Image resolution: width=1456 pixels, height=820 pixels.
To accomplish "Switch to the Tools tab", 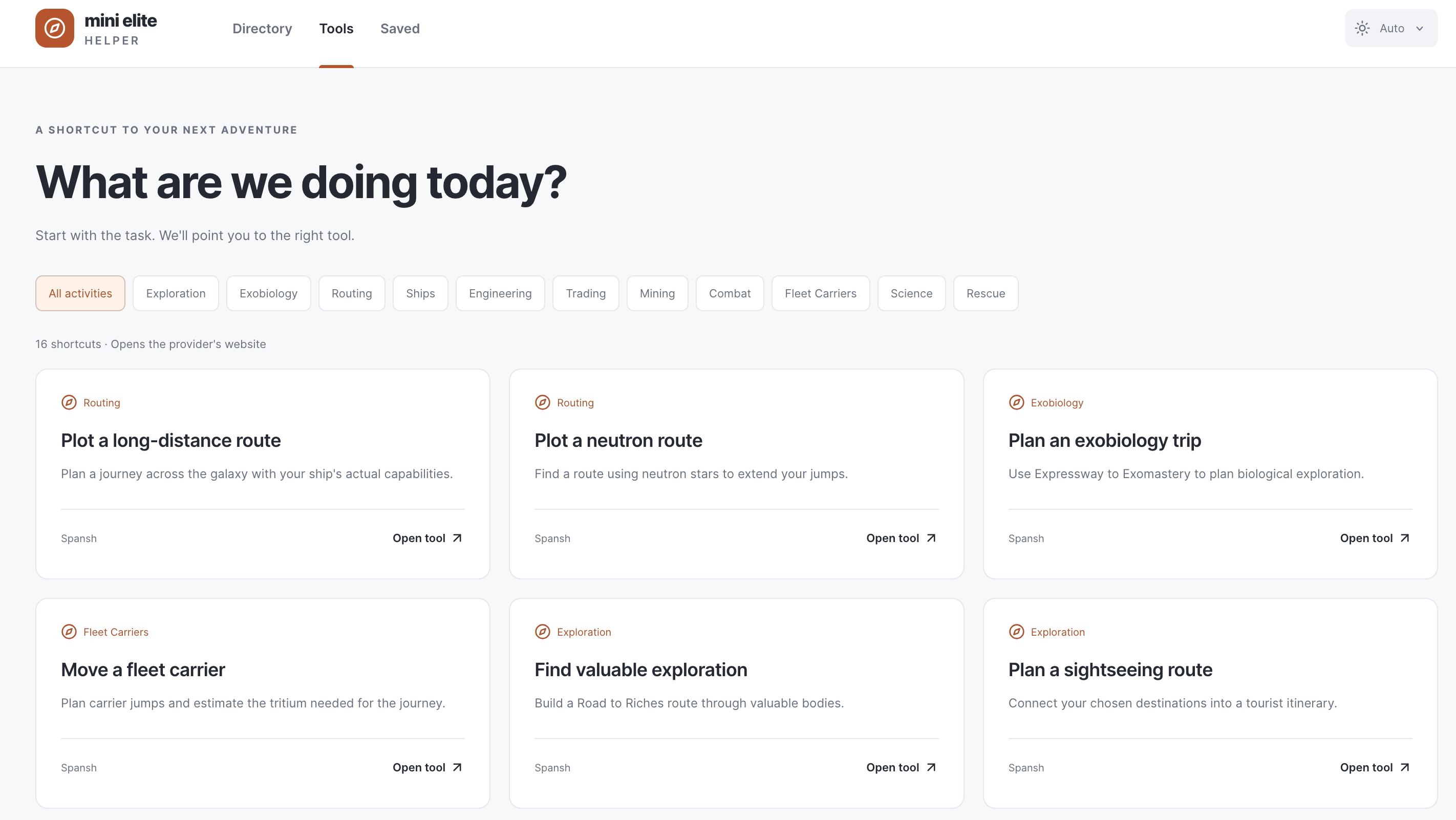I will pos(336,29).
